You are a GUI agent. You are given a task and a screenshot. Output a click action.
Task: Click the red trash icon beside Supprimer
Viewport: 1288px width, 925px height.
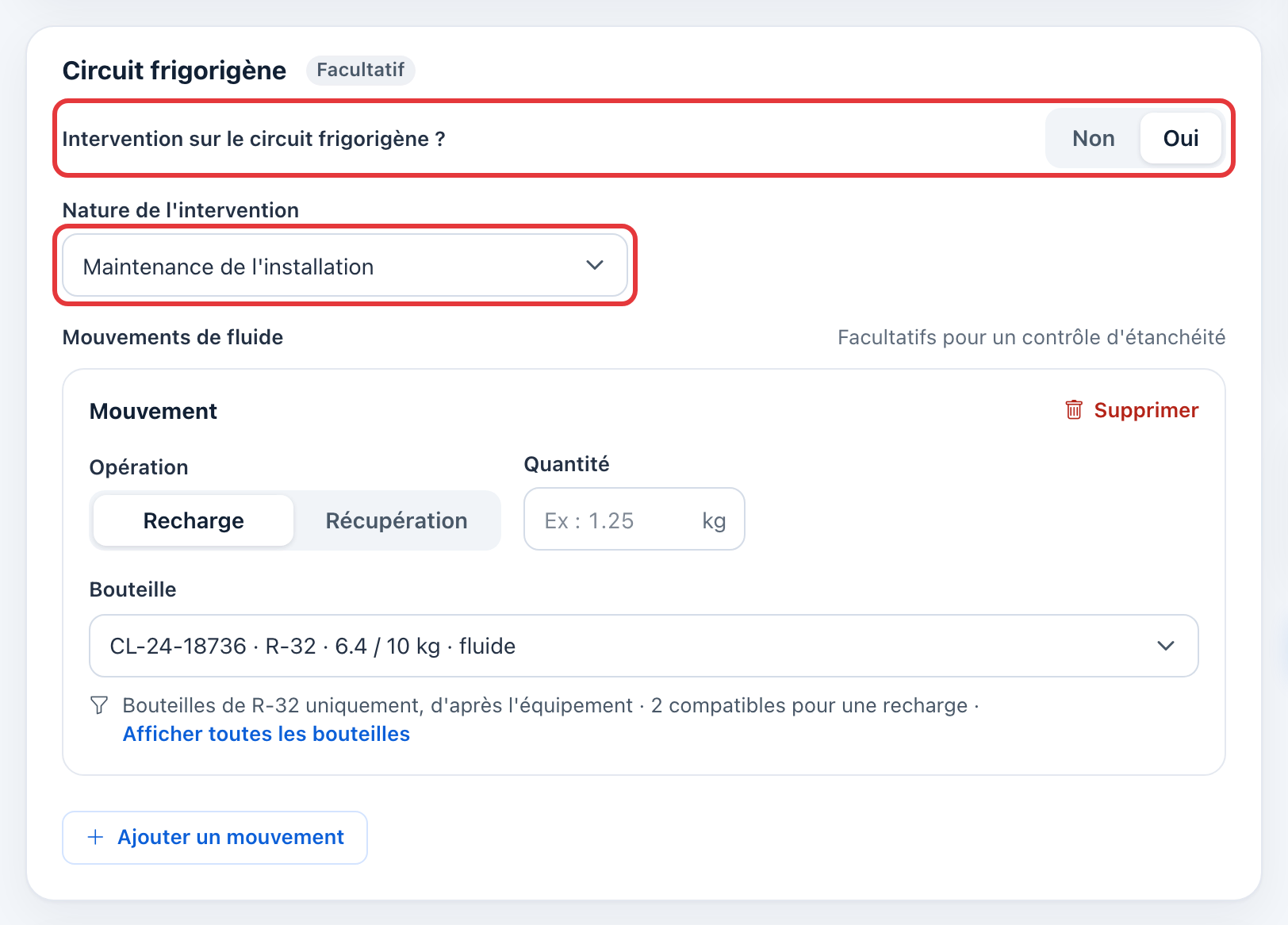point(1074,410)
